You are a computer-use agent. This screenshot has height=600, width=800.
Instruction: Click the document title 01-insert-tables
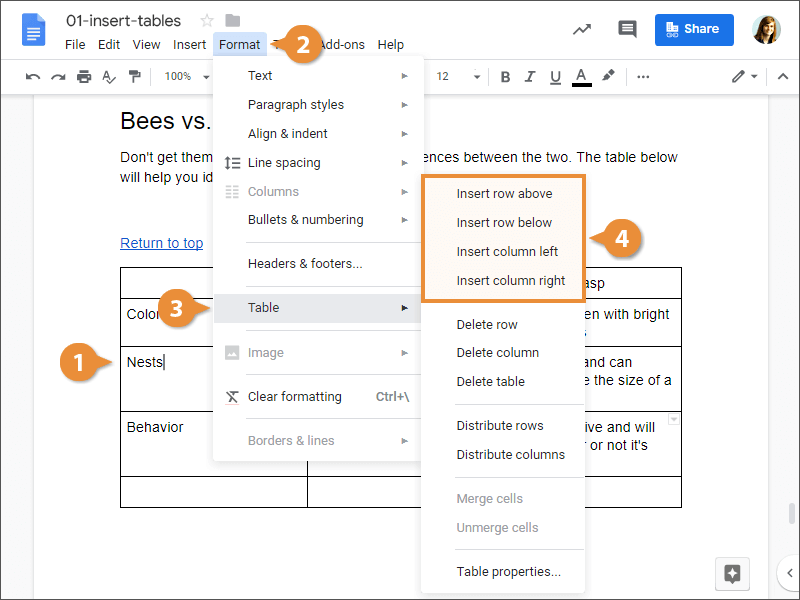123,20
